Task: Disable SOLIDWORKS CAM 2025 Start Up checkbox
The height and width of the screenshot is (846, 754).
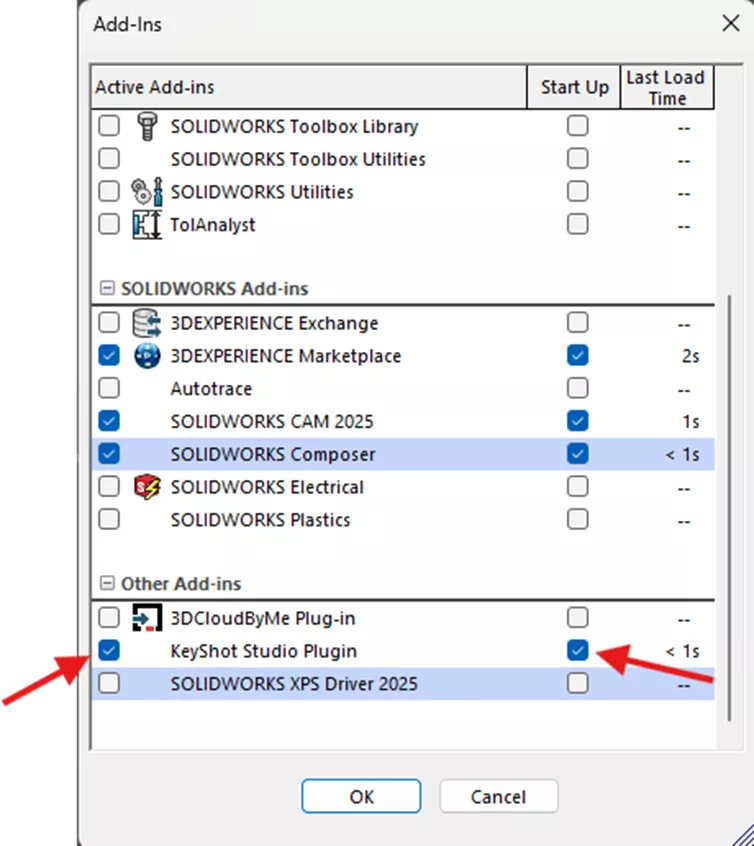Action: 578,421
